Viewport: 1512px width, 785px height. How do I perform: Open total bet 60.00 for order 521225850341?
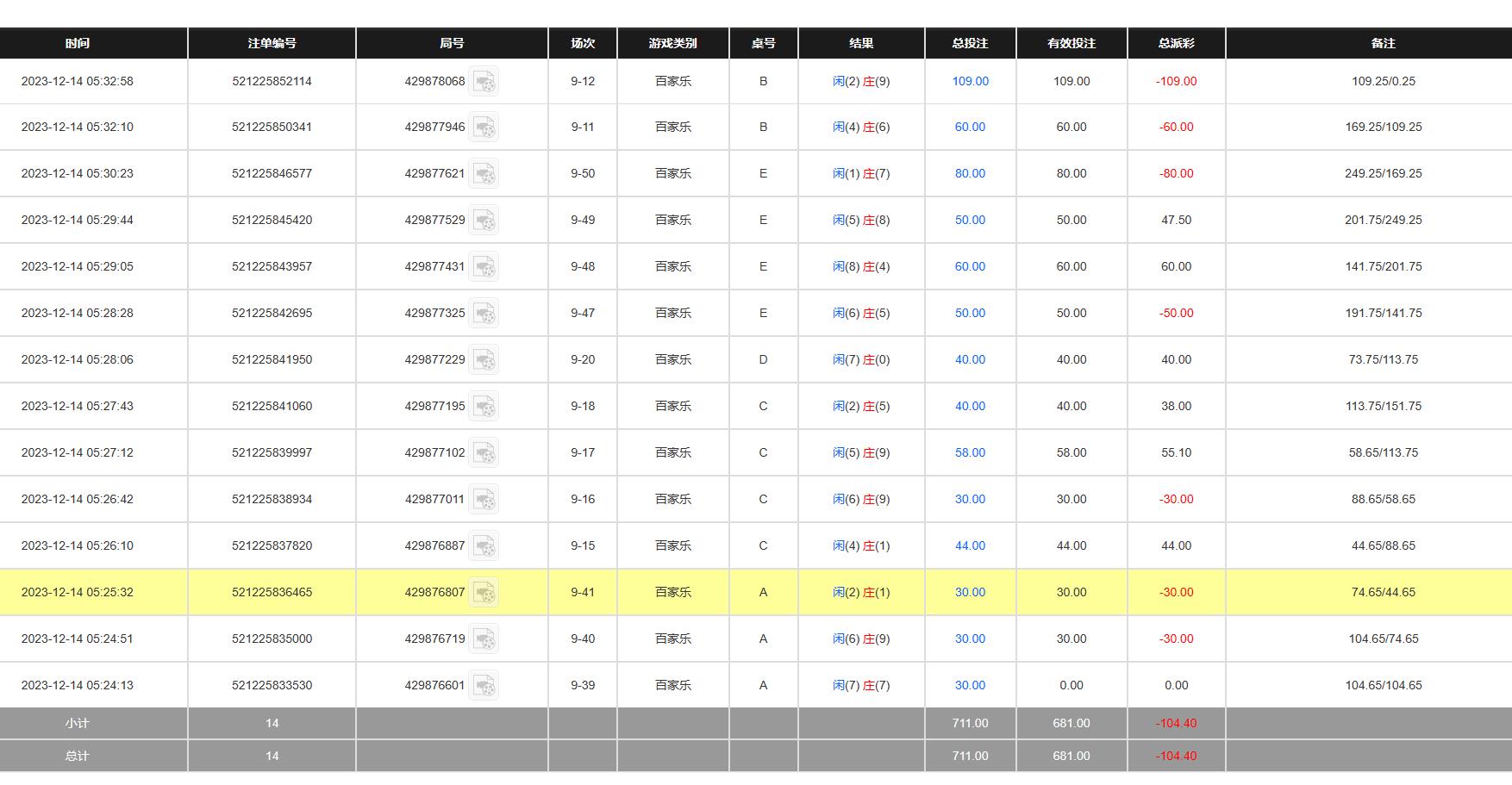(970, 127)
